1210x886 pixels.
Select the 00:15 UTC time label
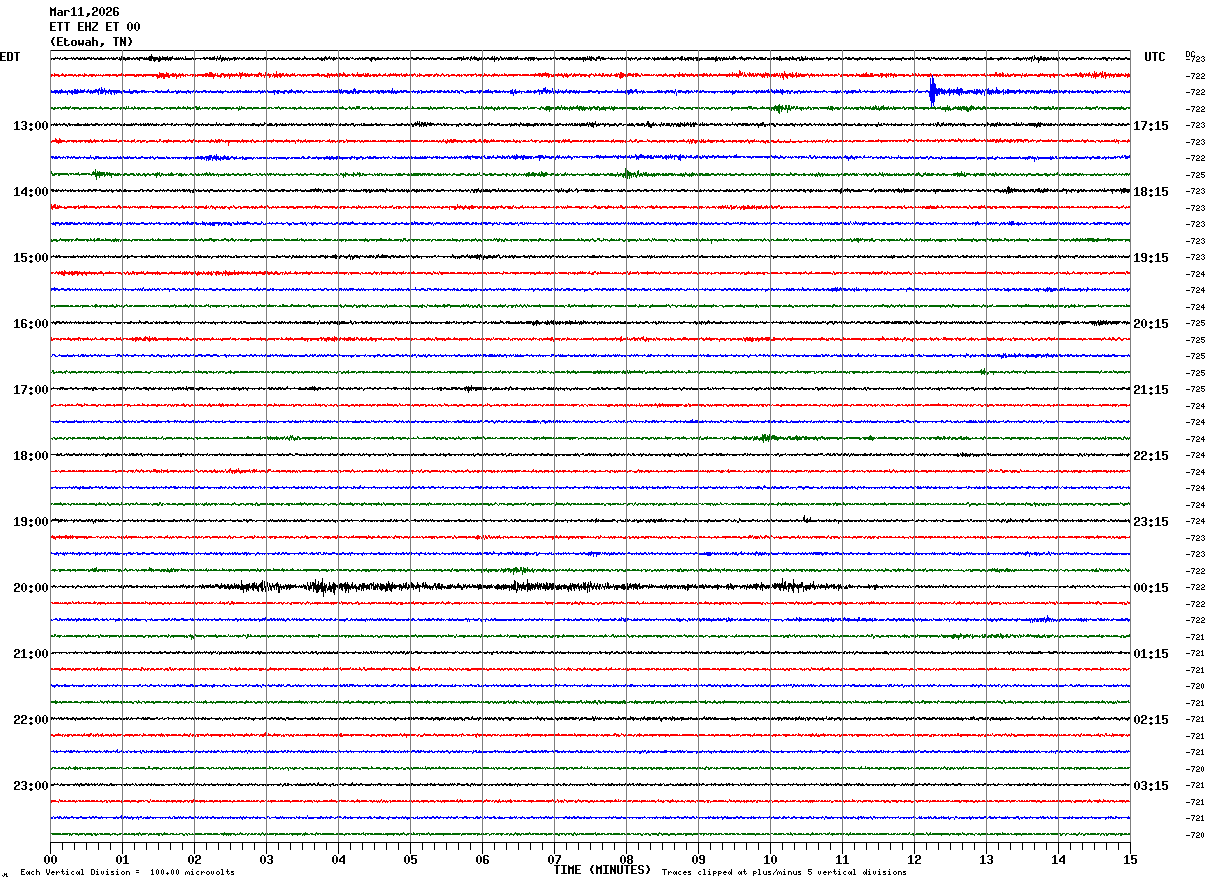coord(1151,588)
